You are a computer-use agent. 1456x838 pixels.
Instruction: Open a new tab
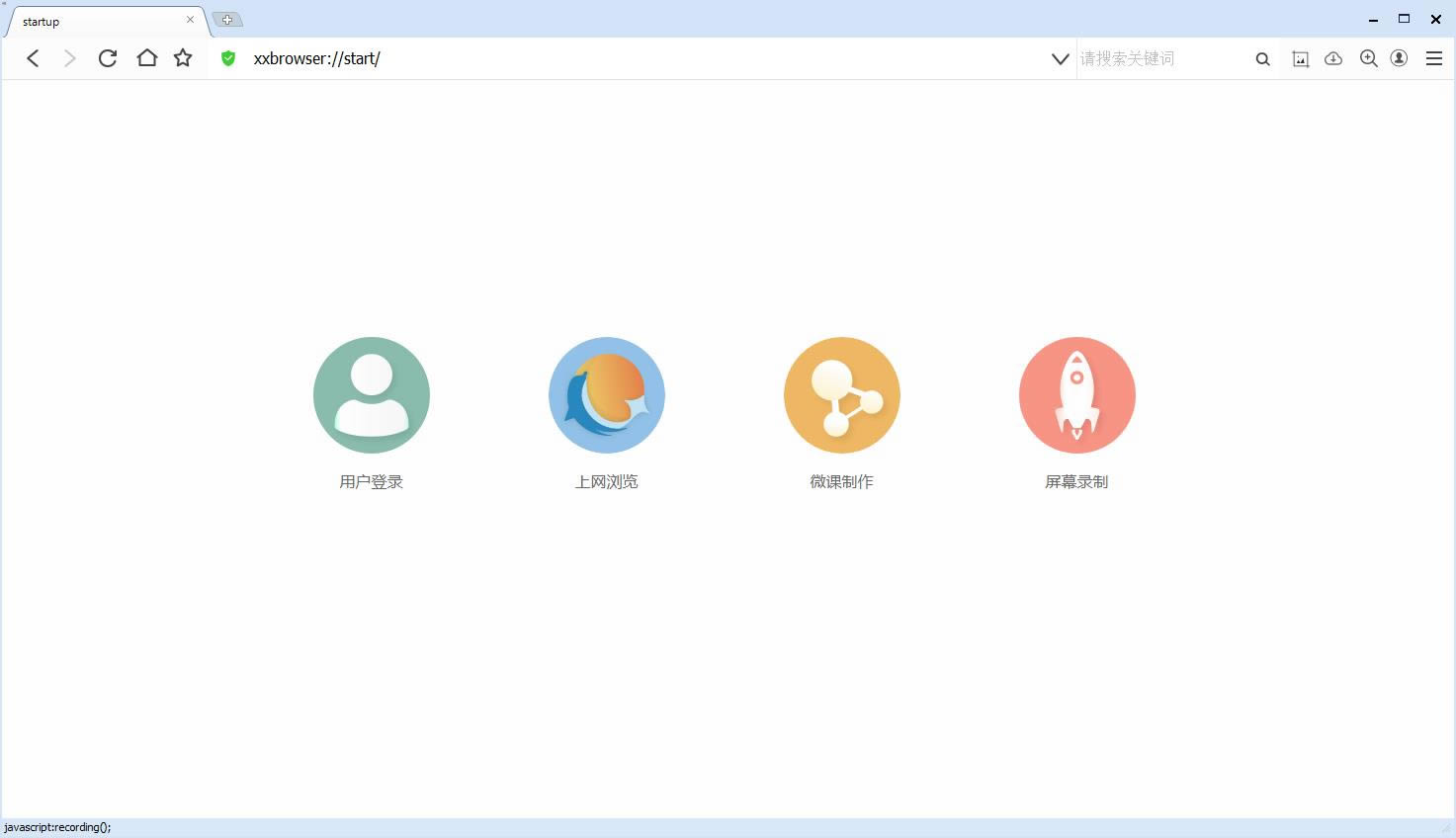pos(227,20)
